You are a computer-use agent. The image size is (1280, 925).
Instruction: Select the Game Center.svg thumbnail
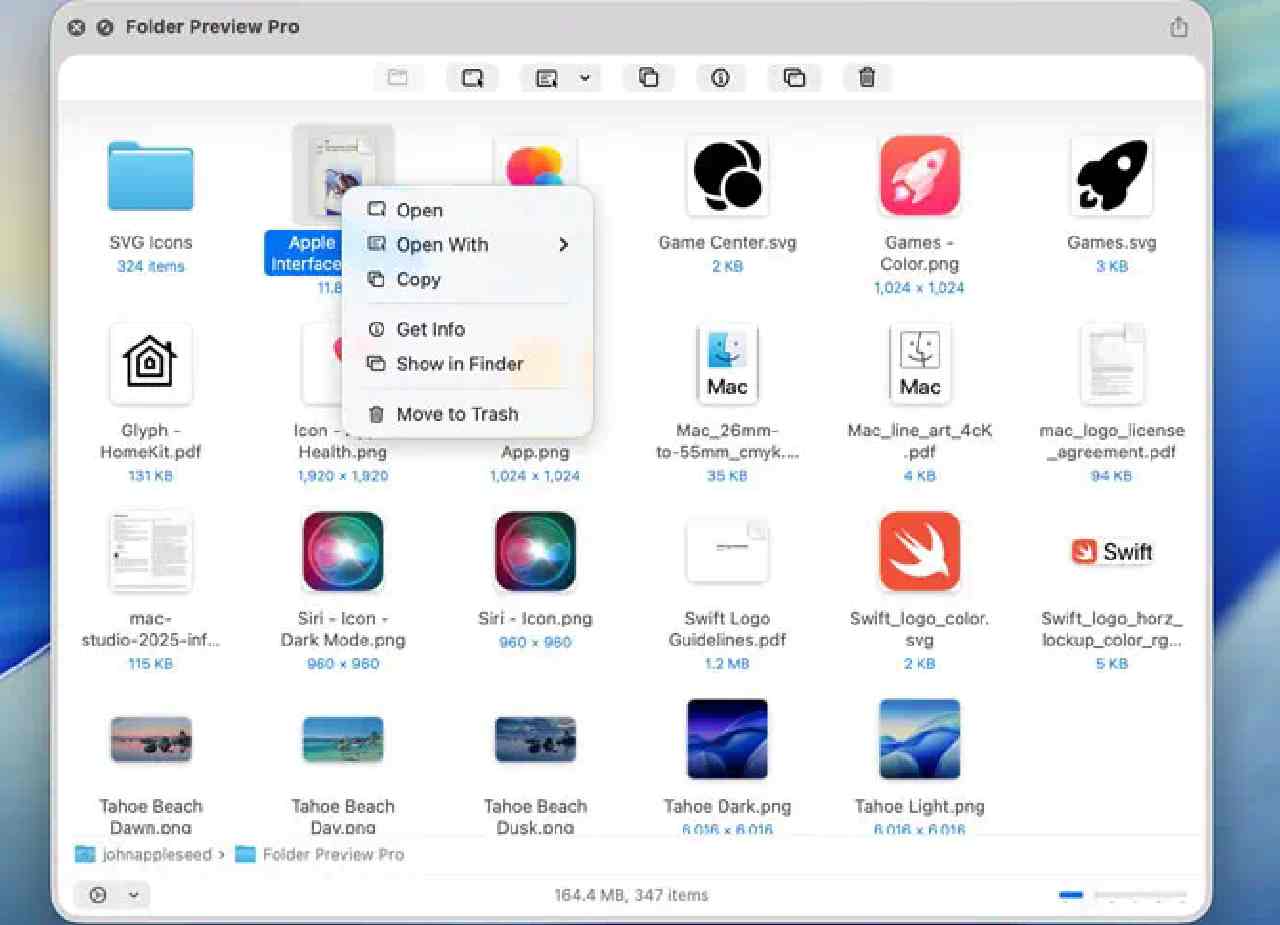tap(728, 175)
